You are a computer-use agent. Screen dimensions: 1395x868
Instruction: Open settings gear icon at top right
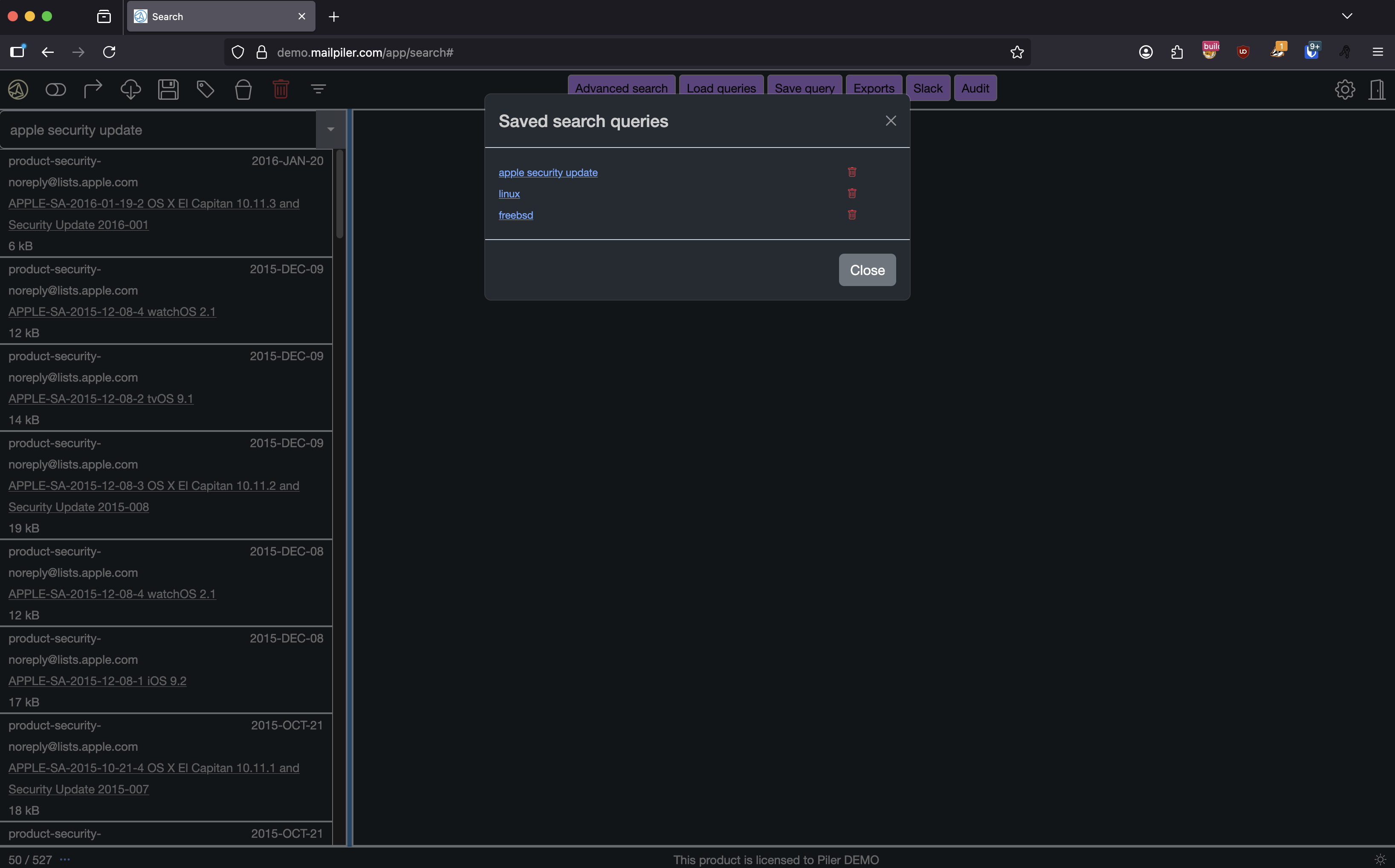(1345, 90)
